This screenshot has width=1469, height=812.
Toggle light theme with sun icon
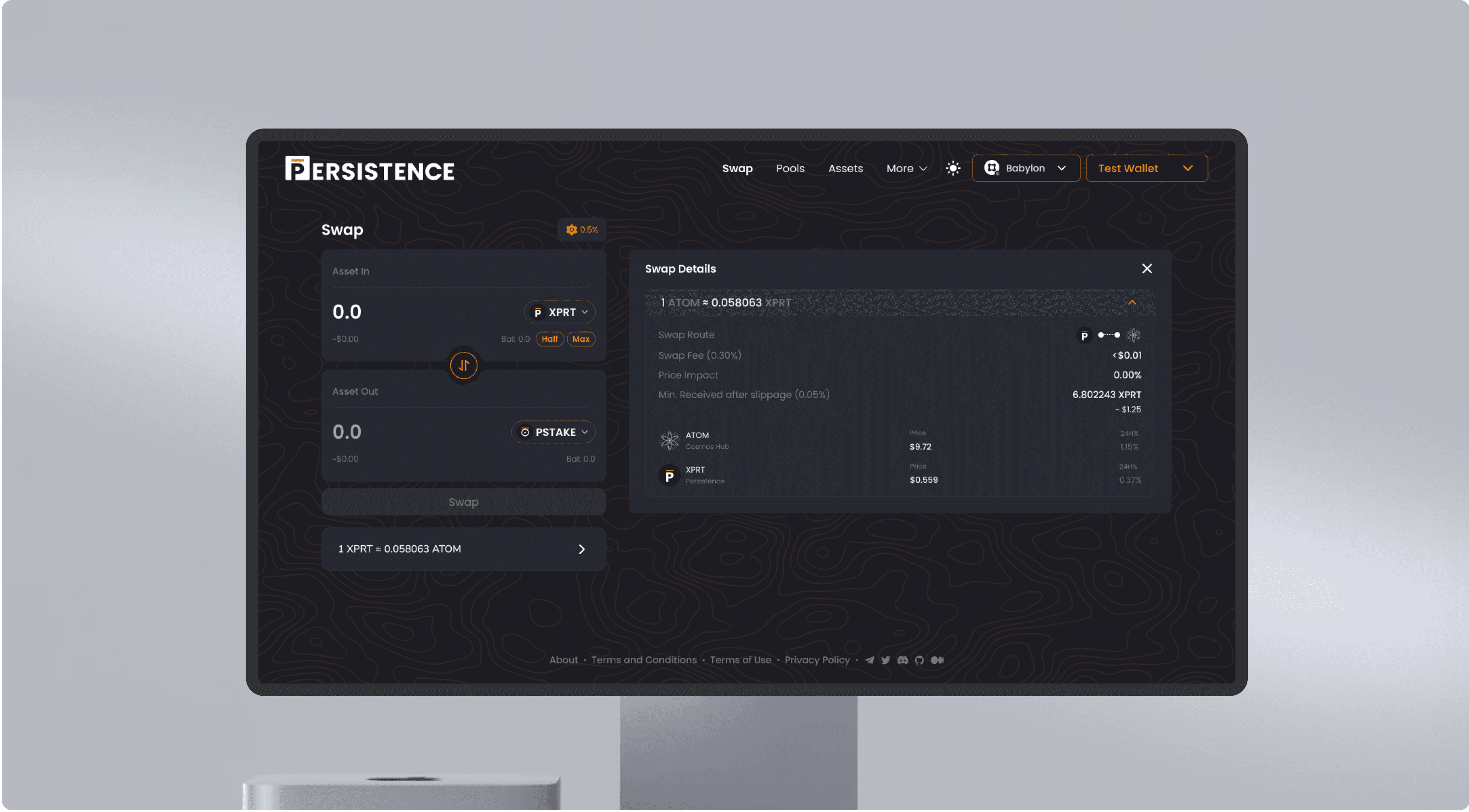pos(953,168)
